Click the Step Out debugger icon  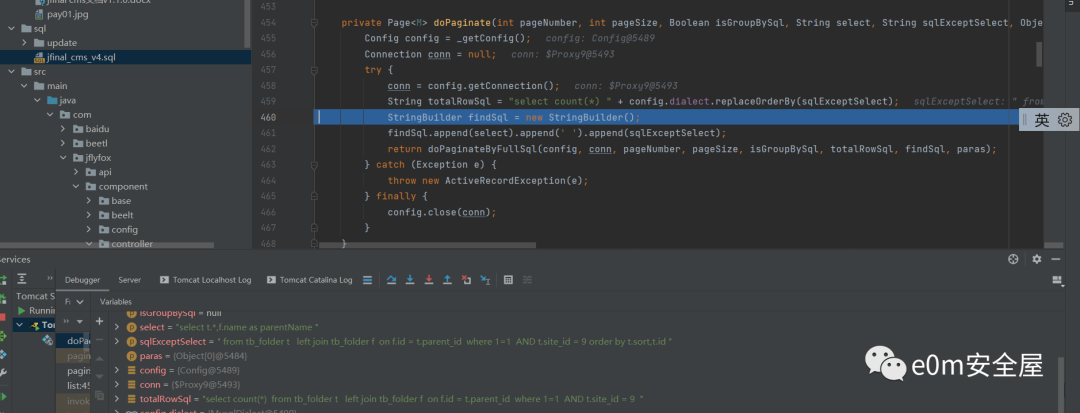[x=447, y=279]
